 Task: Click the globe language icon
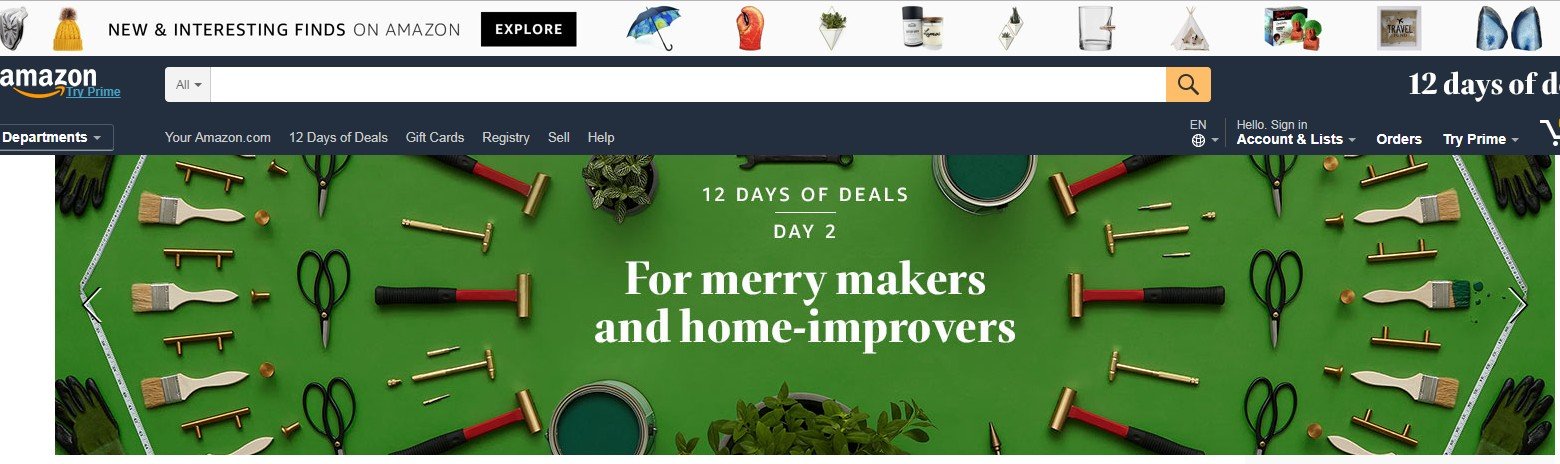1198,141
